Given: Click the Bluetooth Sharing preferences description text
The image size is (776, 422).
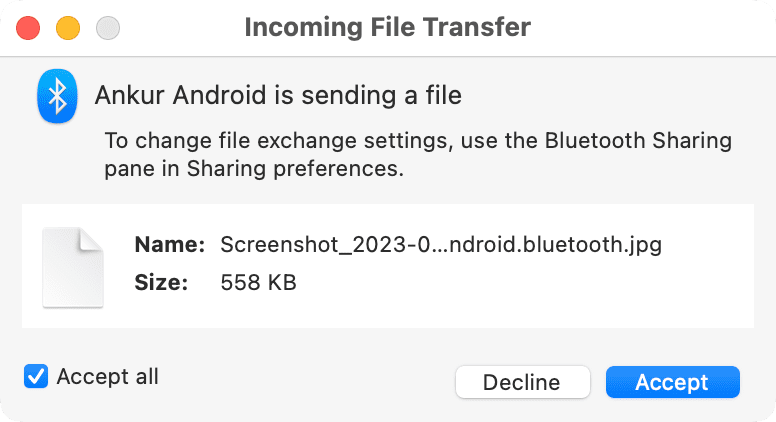Looking at the screenshot, I should coord(418,154).
